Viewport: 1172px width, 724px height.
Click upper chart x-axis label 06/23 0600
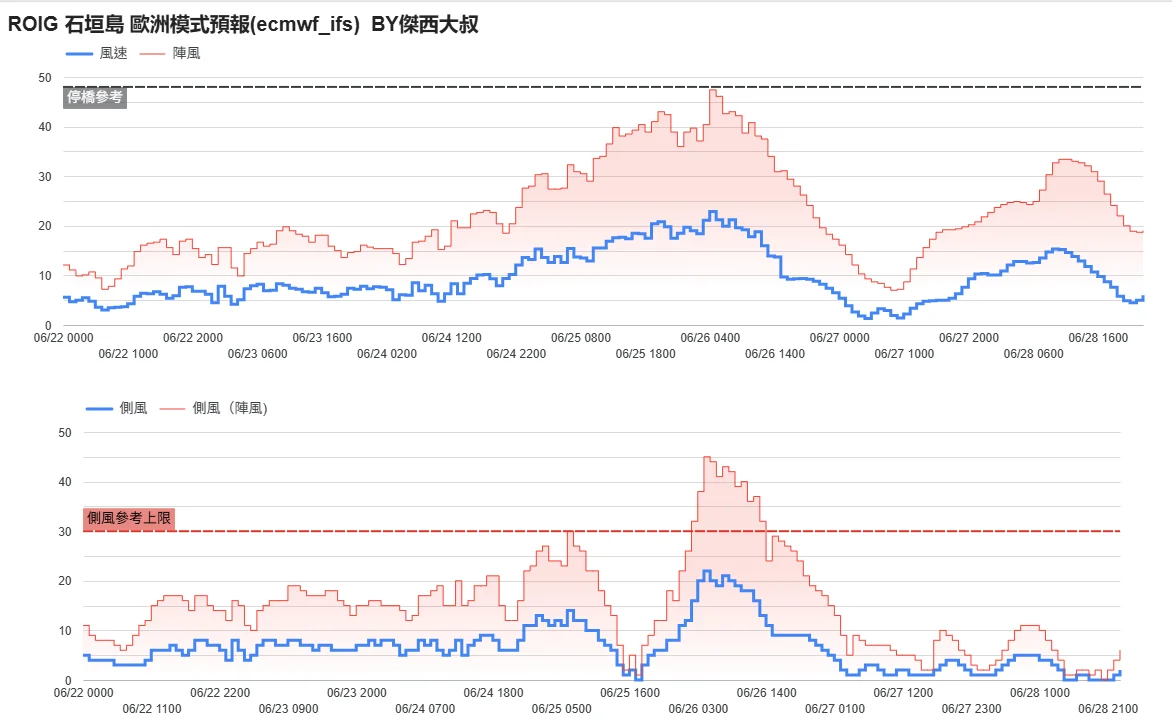pyautogui.click(x=258, y=353)
